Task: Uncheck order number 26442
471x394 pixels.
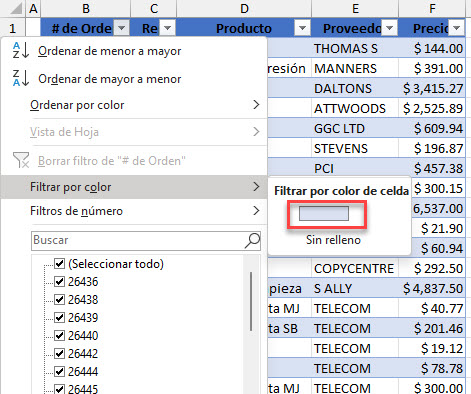Action: point(59,353)
